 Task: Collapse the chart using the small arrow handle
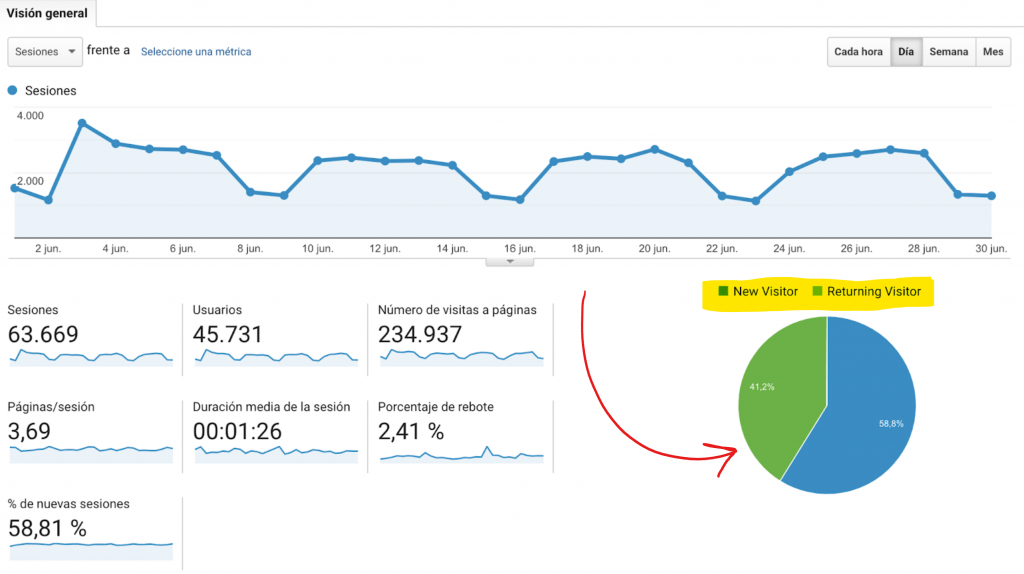click(510, 262)
